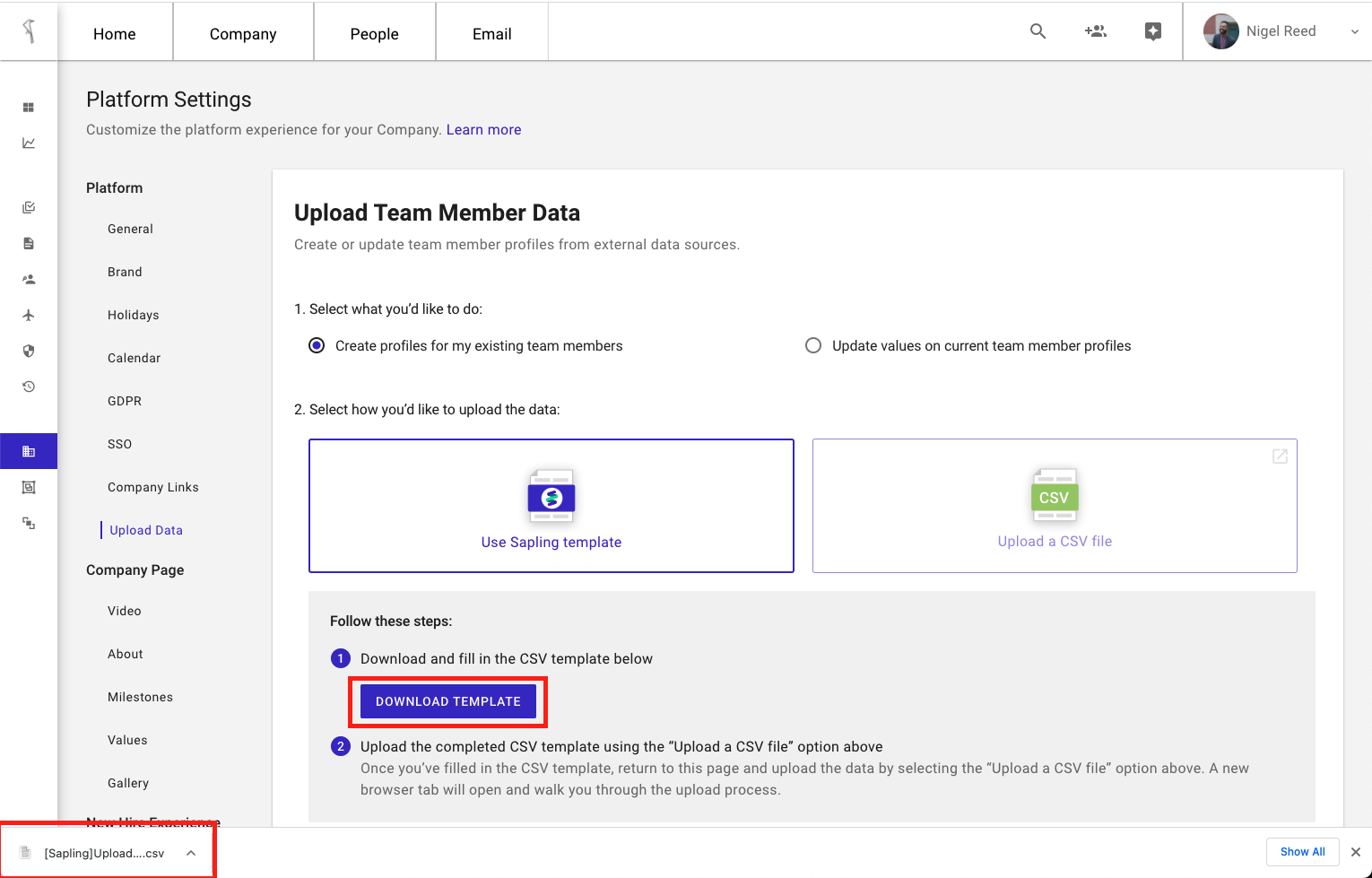Click the Download Template button
The width and height of the screenshot is (1372, 878).
click(447, 701)
